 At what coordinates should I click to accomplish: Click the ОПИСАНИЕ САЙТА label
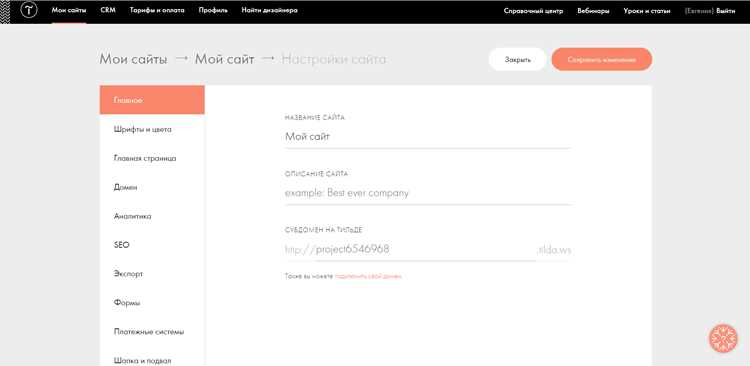[316, 174]
